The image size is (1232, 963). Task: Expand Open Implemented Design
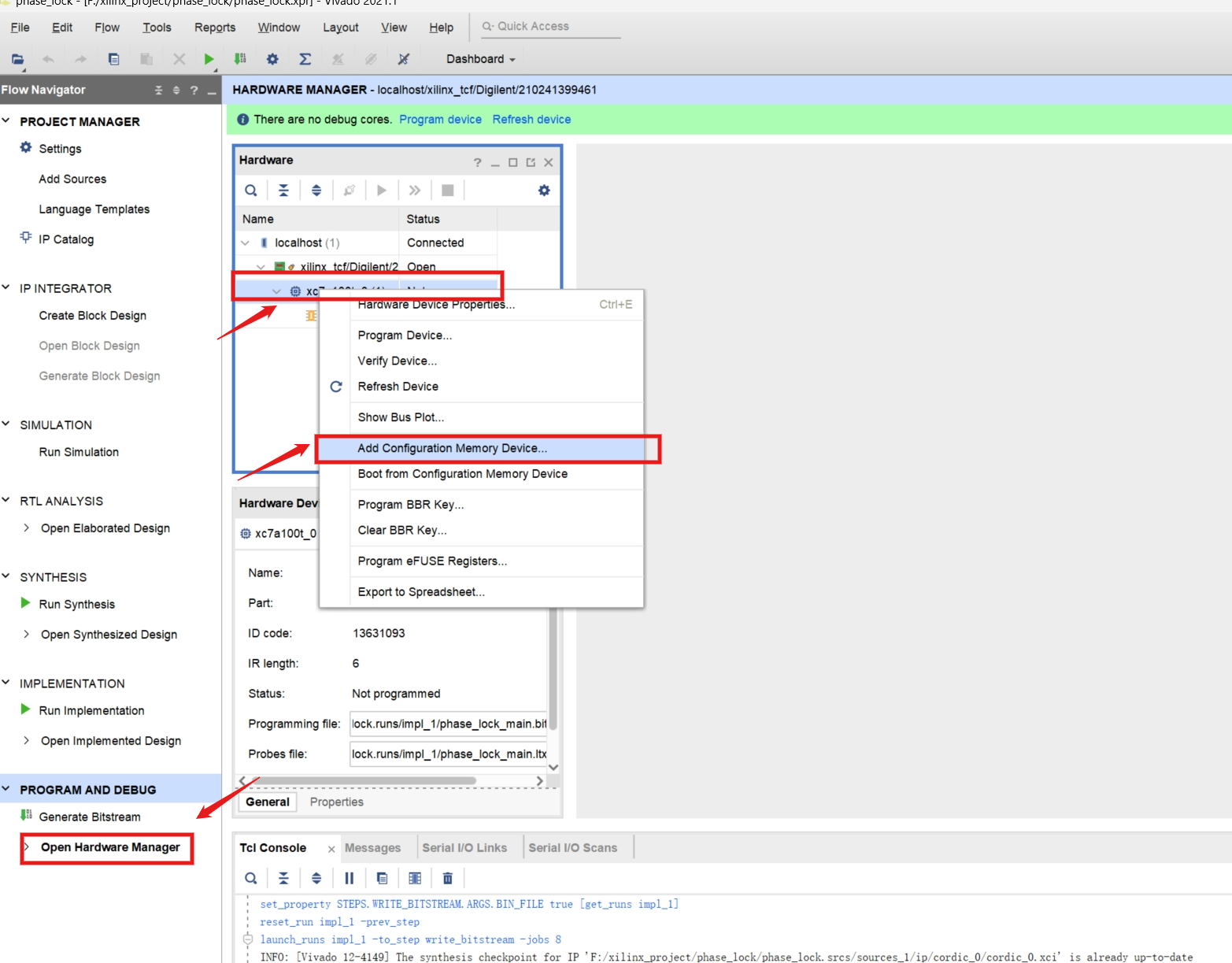click(x=26, y=741)
